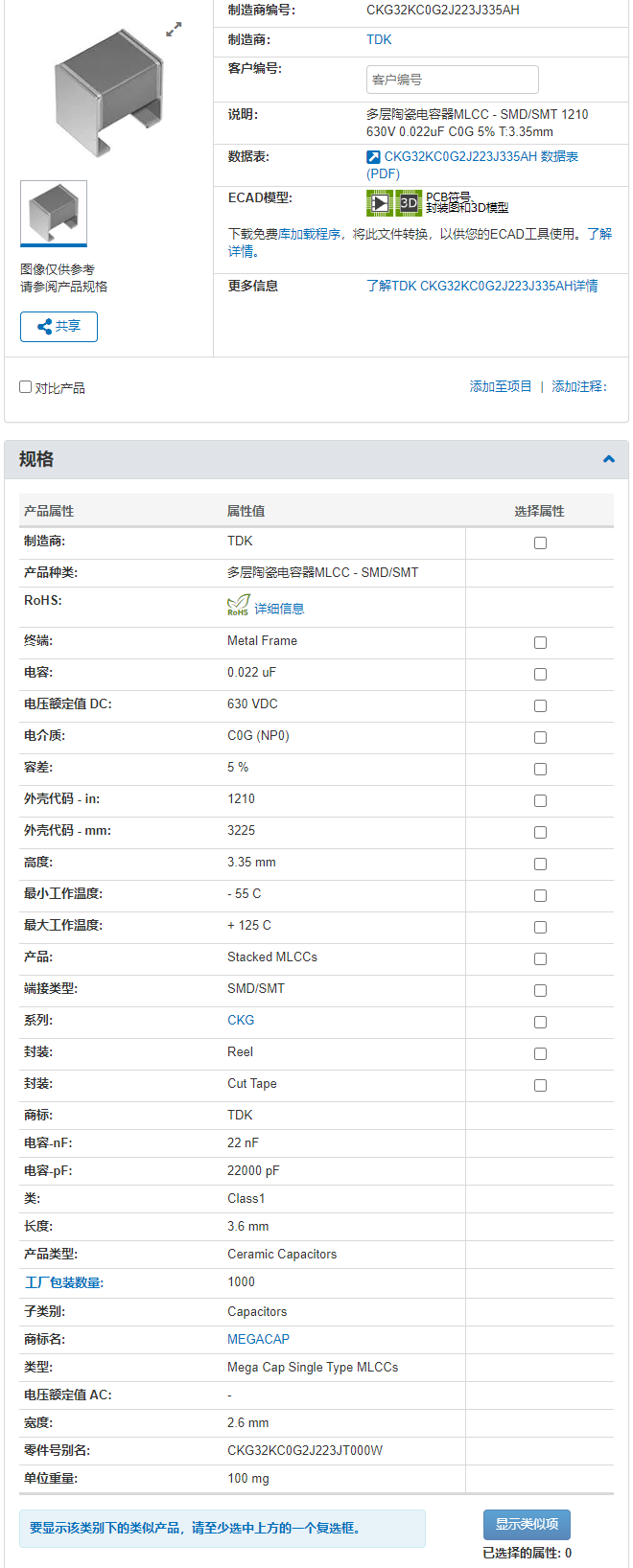The image size is (633, 1568).
Task: Click the RoHS leaf icon
Action: pos(238,605)
